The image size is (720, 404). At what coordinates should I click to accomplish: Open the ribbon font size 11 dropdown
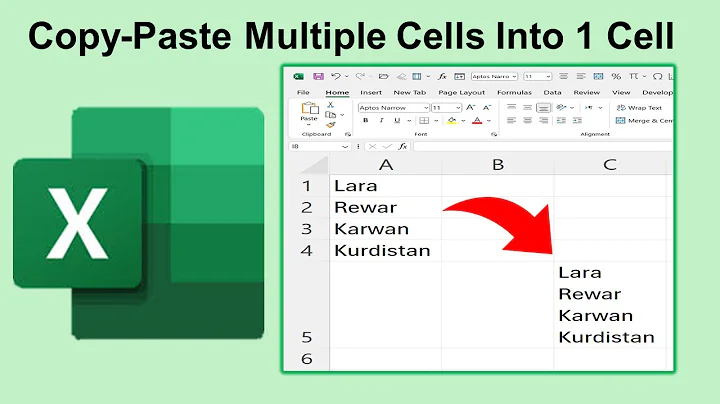[458, 108]
